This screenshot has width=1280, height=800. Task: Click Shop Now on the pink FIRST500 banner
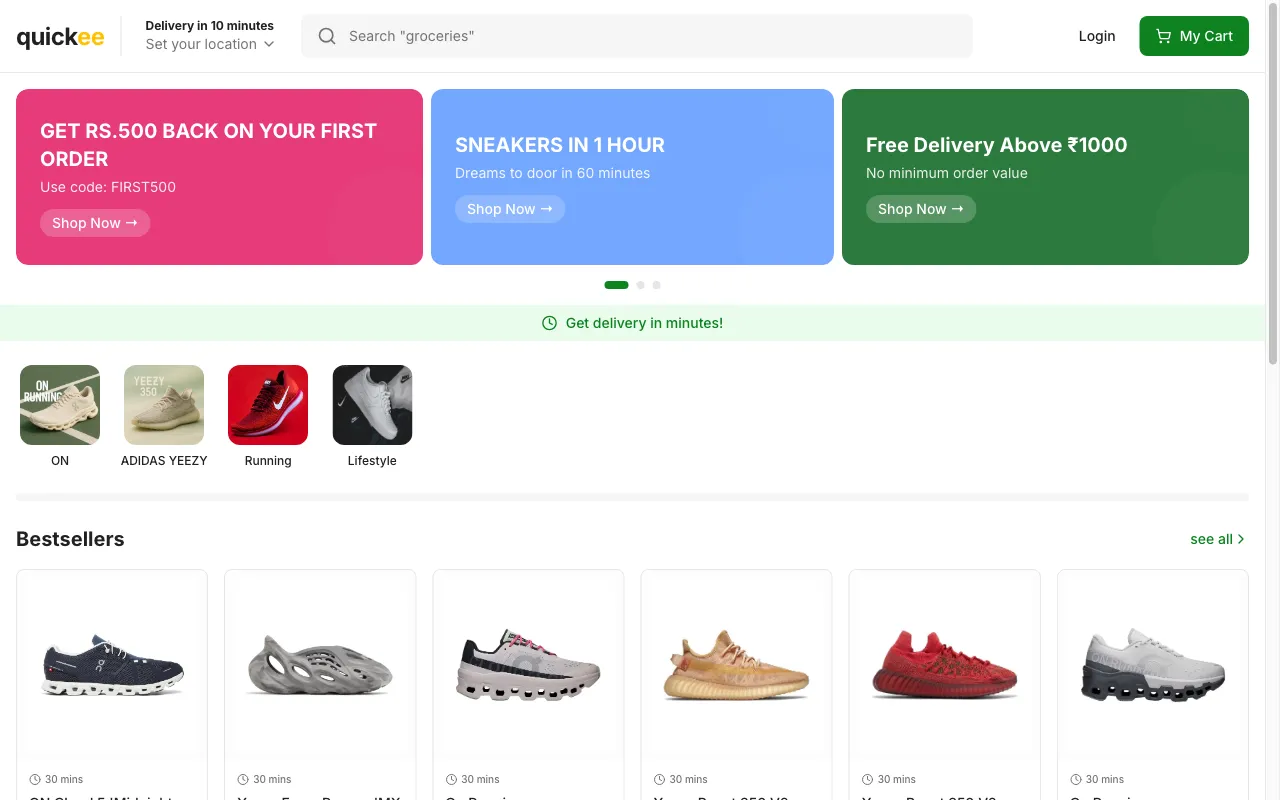click(95, 223)
